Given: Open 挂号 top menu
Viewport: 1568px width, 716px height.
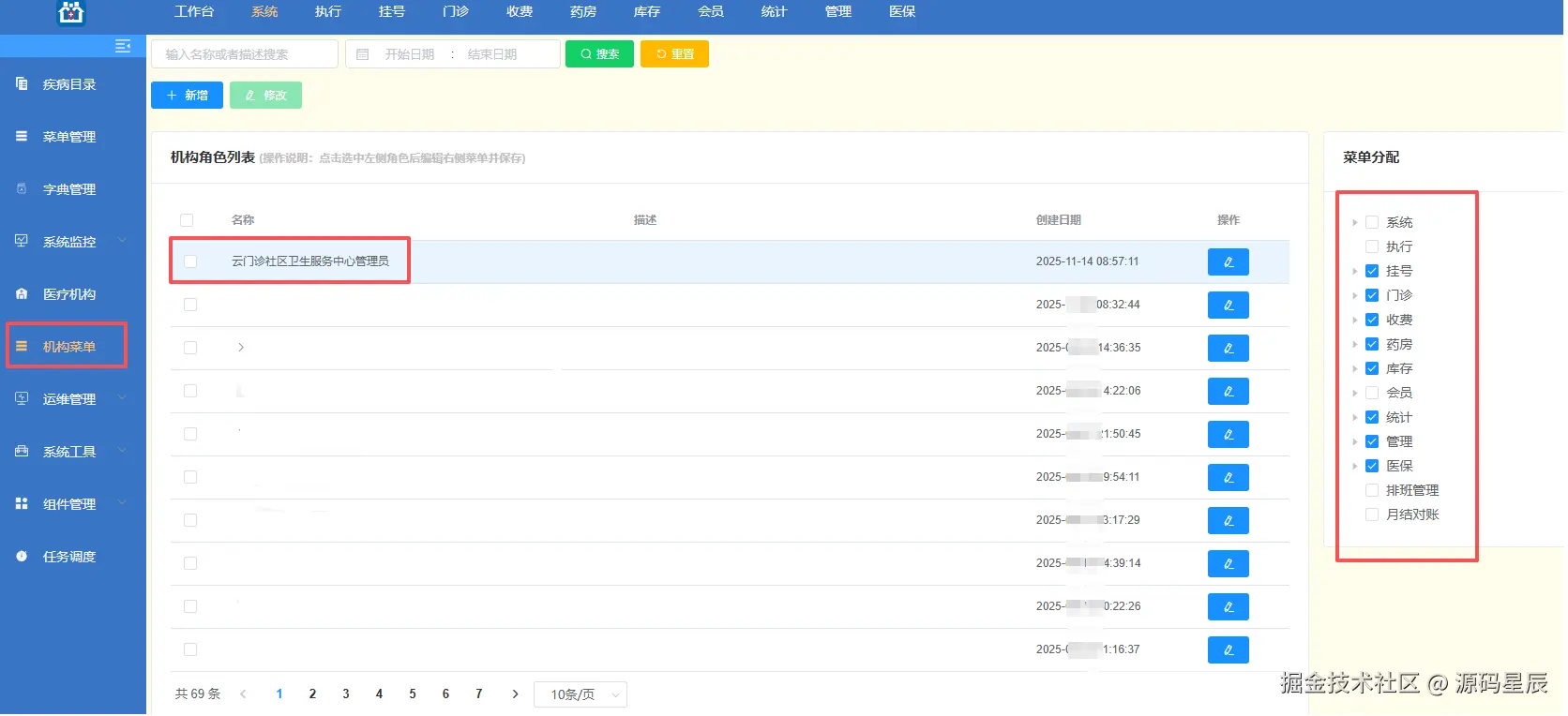Looking at the screenshot, I should 392,12.
